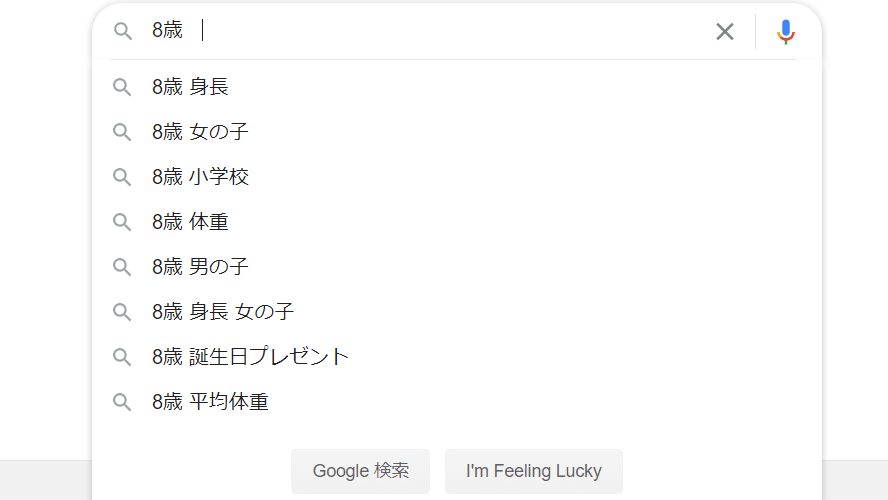
Task: Click the magnifier icon beside 8歳 男の子
Action: coord(122,267)
